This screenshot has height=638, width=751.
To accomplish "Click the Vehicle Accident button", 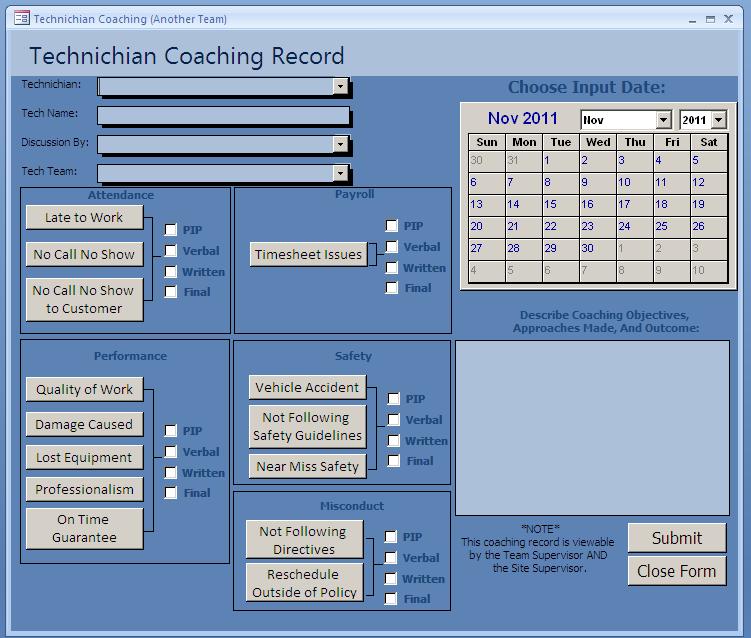I will [x=307, y=387].
